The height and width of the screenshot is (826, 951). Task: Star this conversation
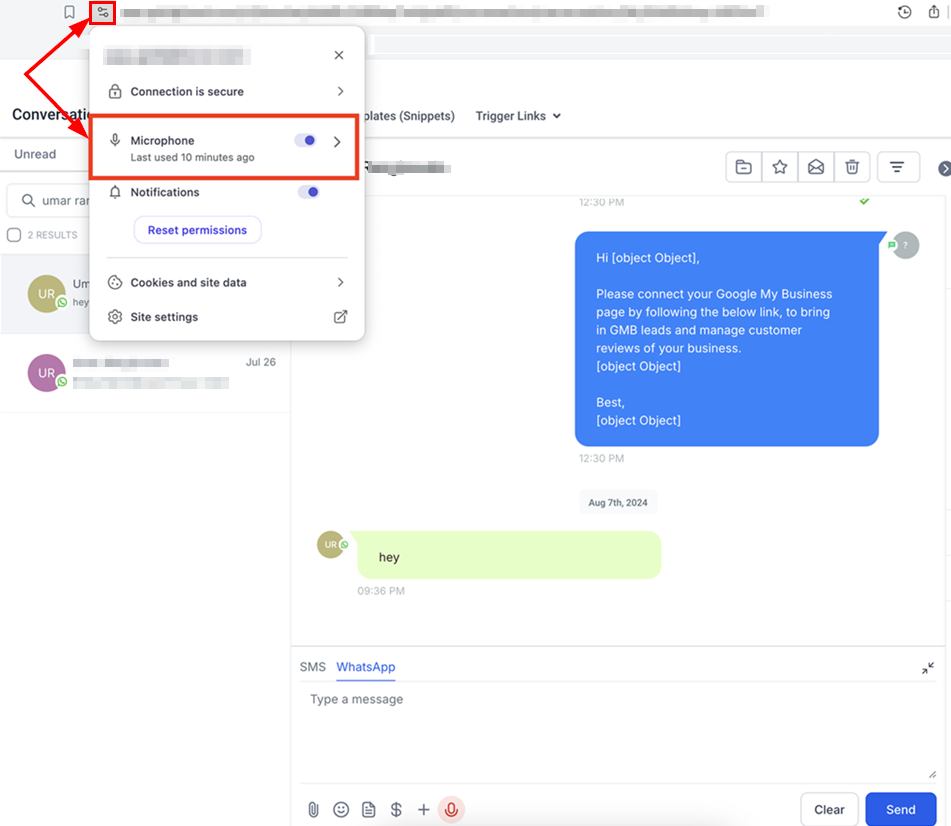coord(780,167)
